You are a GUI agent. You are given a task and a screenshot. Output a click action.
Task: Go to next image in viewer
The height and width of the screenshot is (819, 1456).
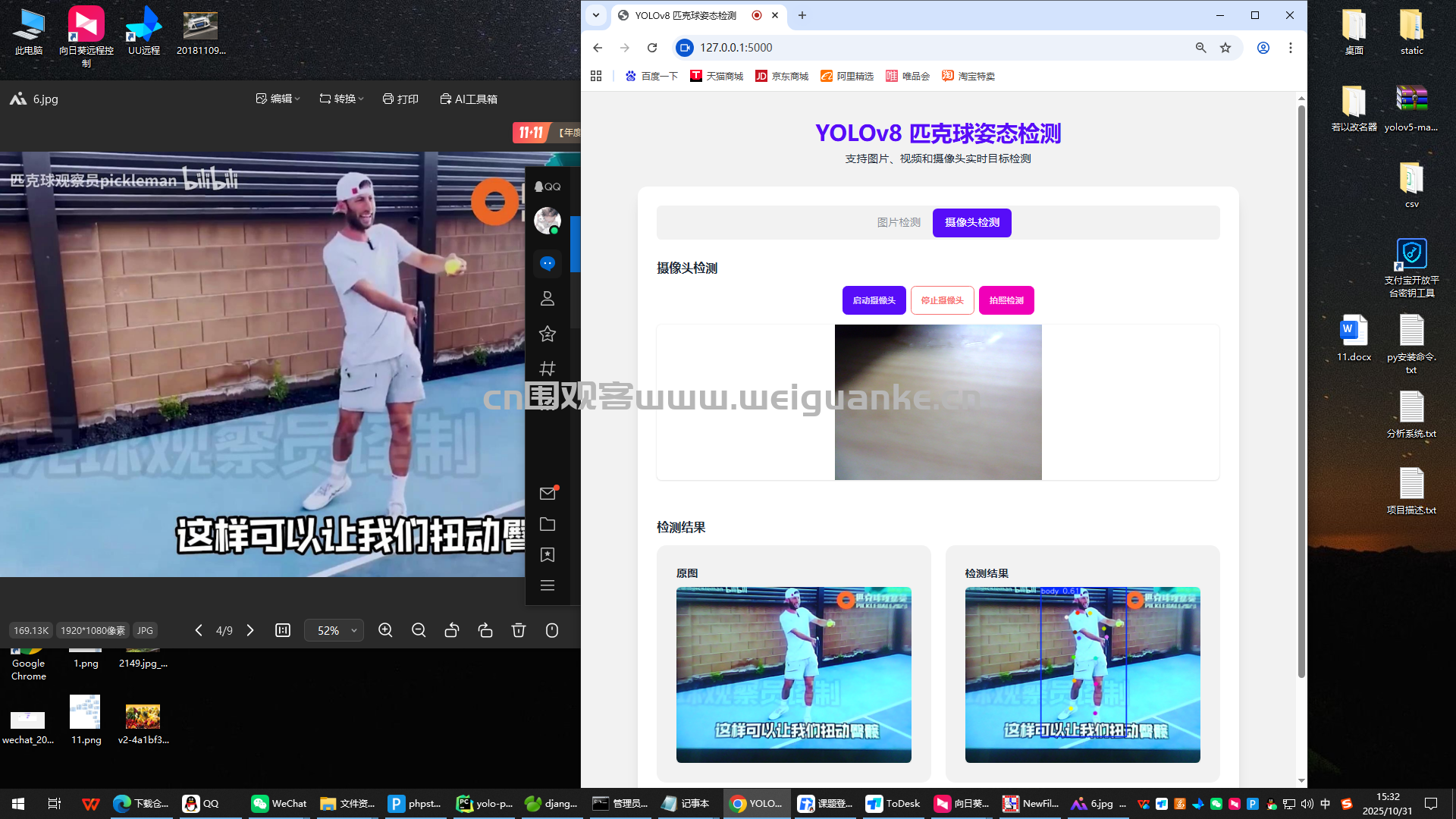250,630
